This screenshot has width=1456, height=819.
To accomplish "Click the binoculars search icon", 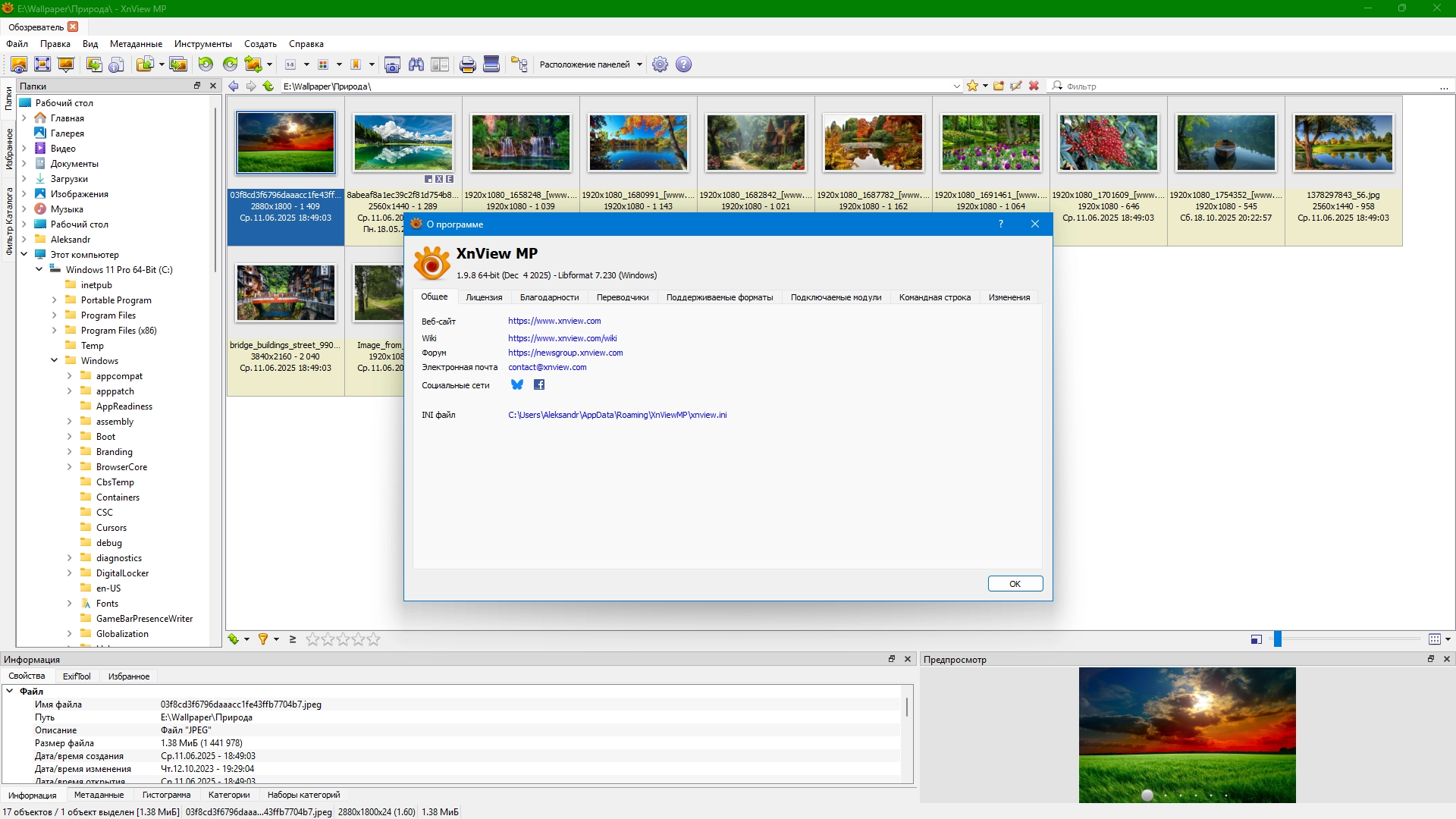I will click(416, 64).
